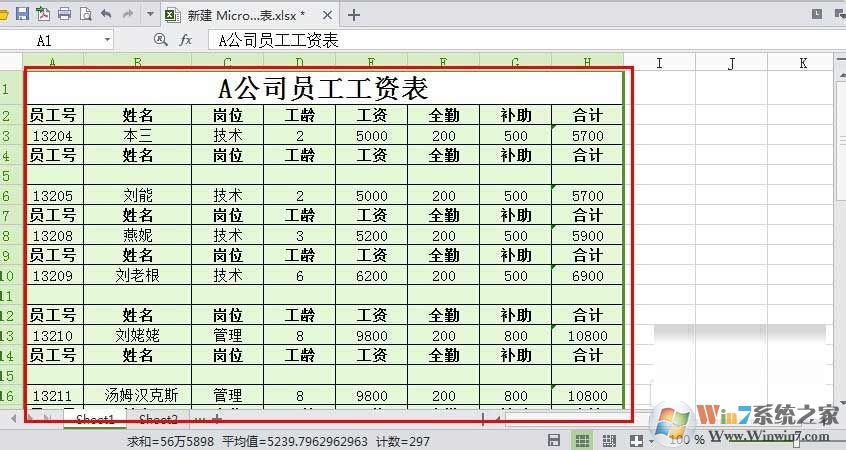Click the name cell 刘能

point(138,195)
